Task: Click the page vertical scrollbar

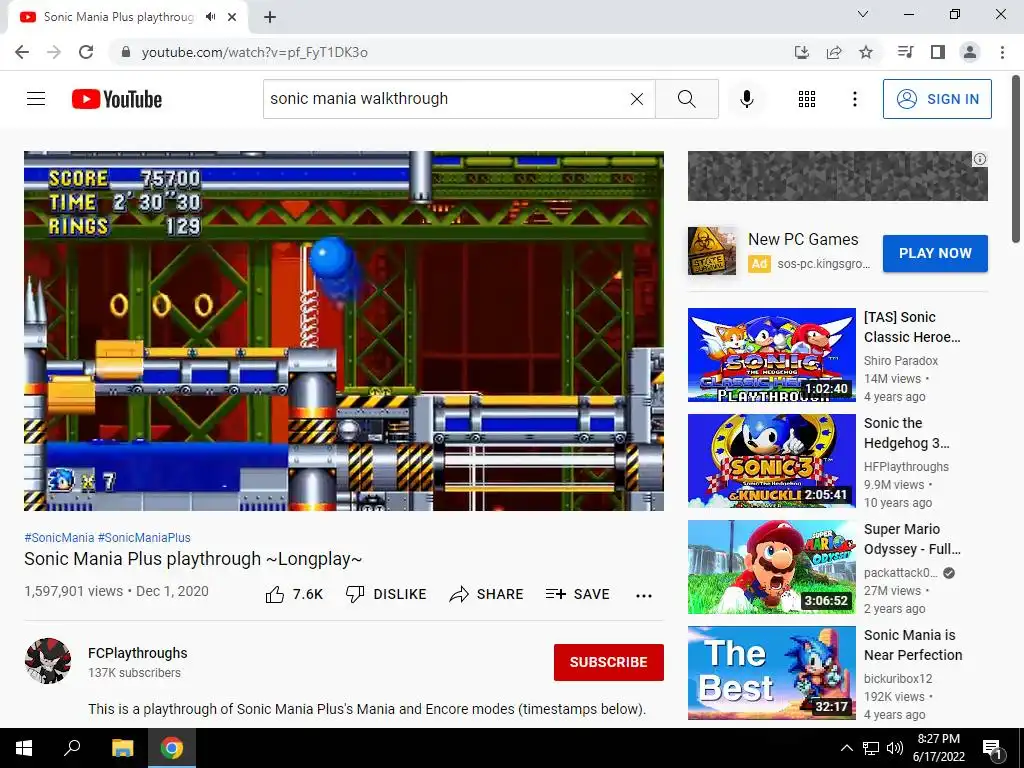Action: pos(1016,159)
